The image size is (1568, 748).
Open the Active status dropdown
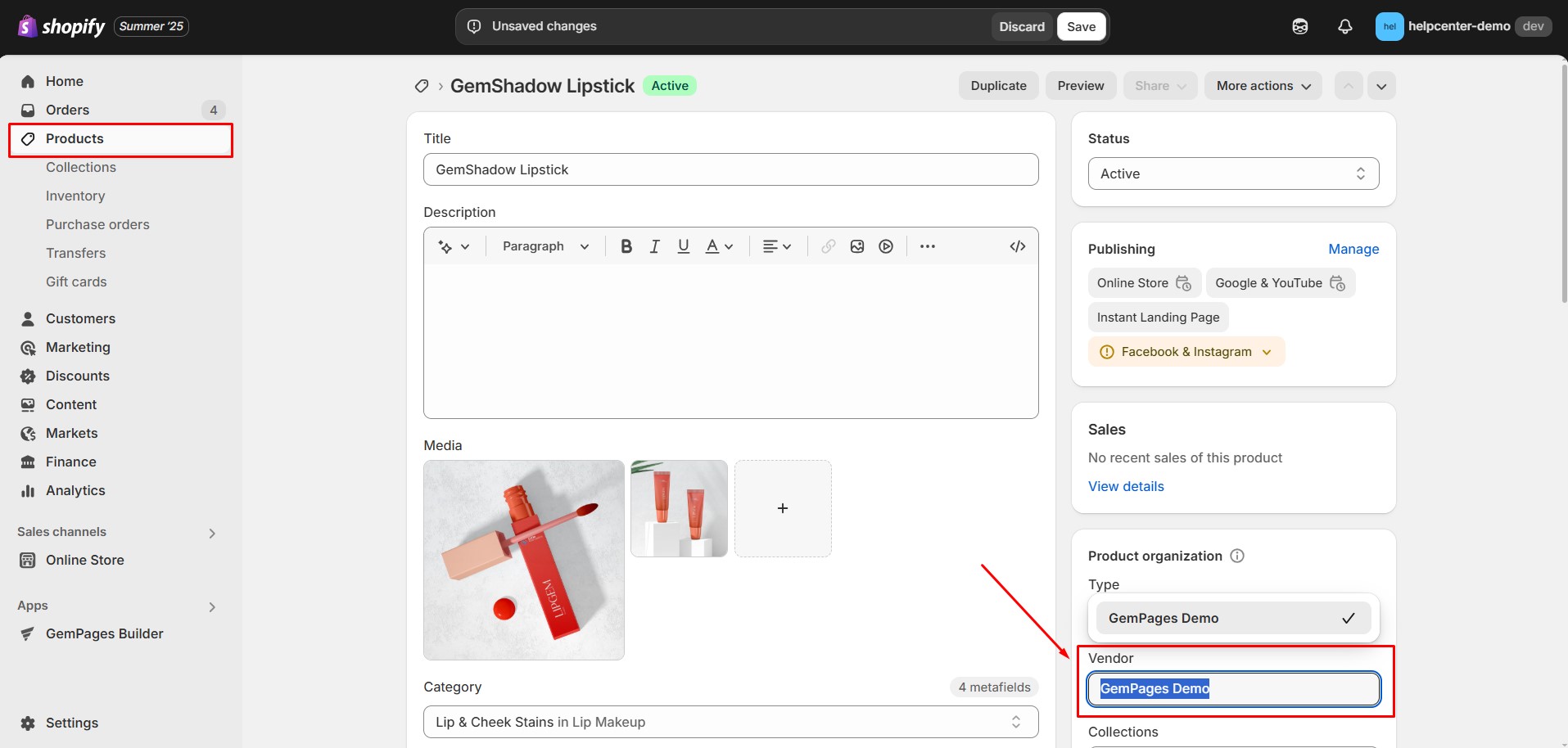click(1231, 173)
